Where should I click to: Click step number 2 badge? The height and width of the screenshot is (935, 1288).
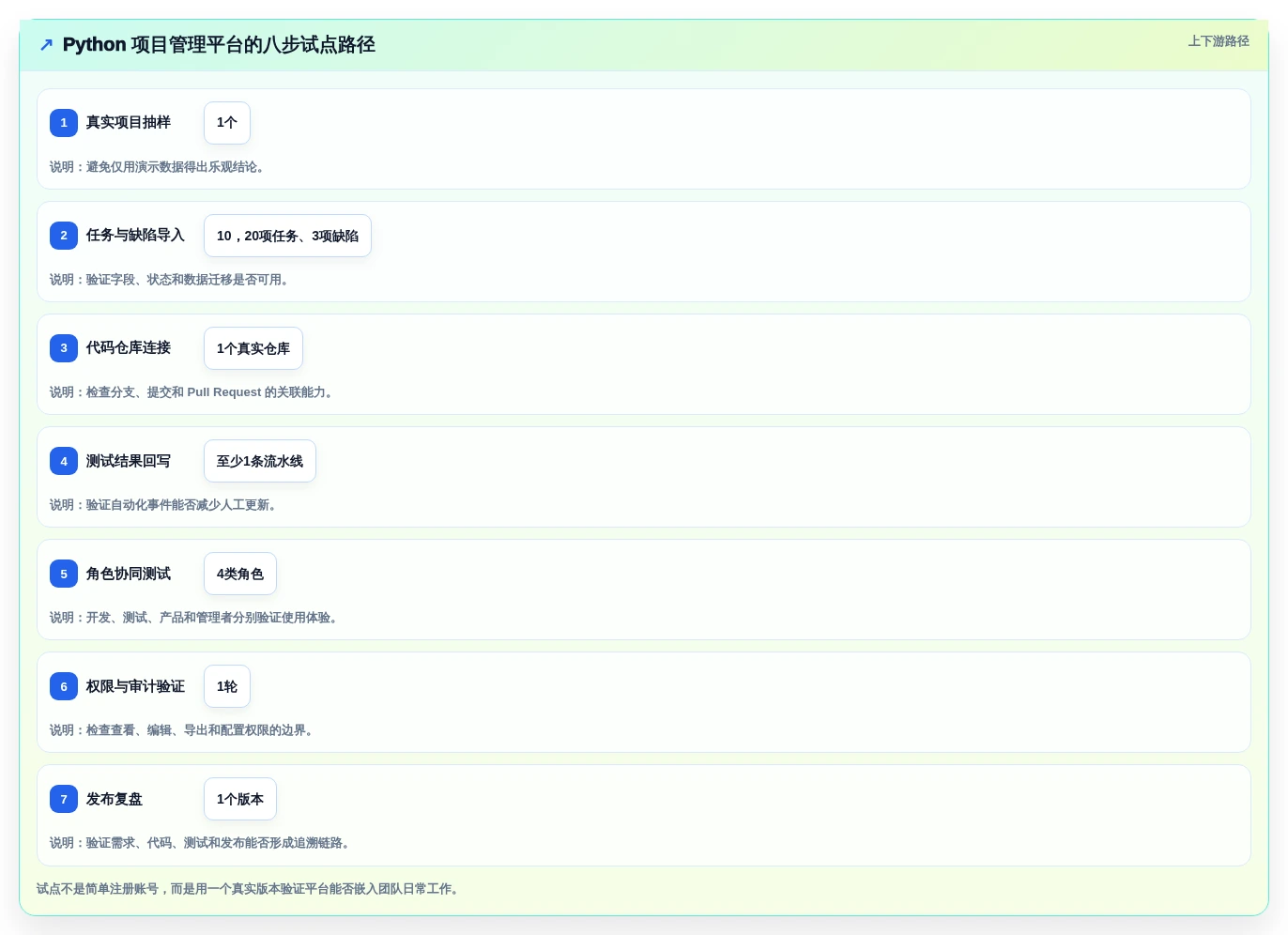tap(64, 236)
